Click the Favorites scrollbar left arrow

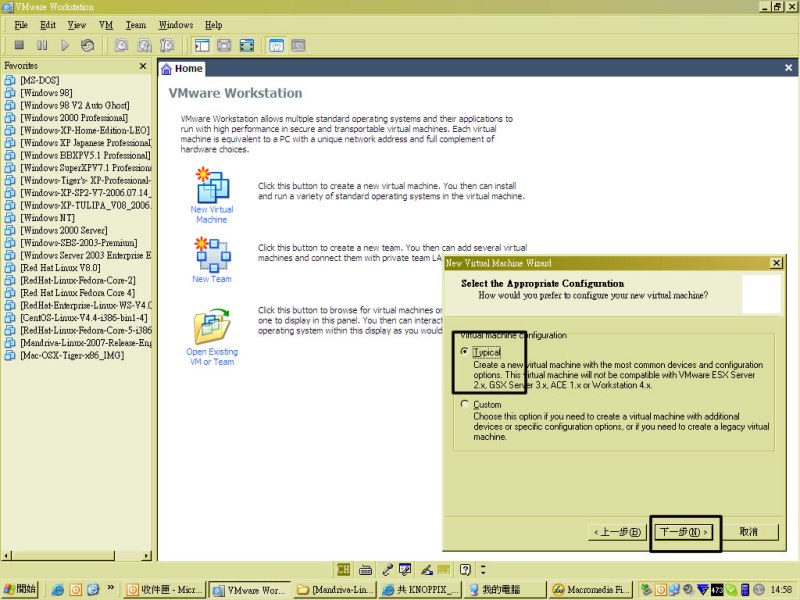tap(6, 555)
